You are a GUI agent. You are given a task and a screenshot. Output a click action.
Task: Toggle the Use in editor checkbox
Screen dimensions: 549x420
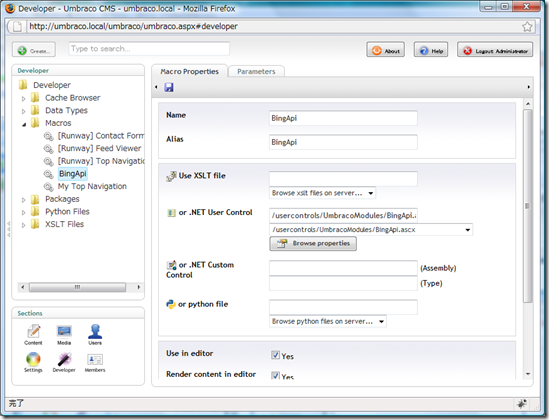tap(275, 355)
